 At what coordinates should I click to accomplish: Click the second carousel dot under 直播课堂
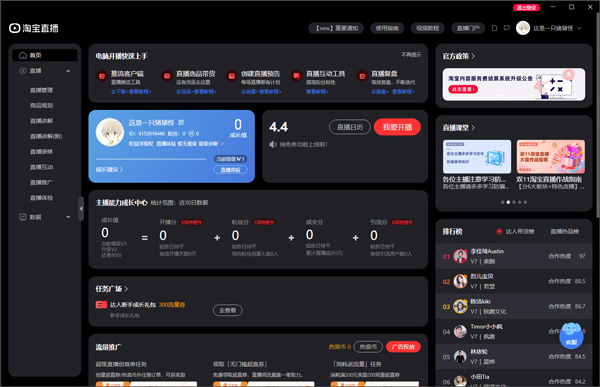tap(508, 202)
